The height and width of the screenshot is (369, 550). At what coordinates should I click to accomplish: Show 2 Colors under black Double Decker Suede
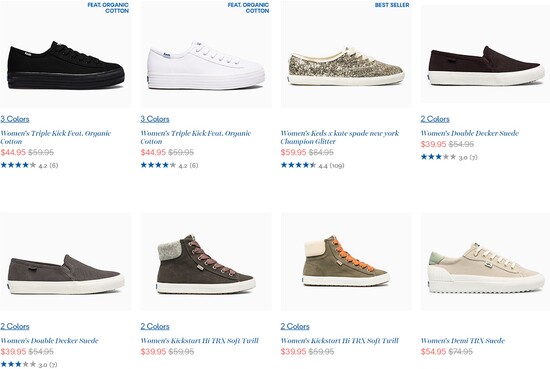tap(435, 119)
